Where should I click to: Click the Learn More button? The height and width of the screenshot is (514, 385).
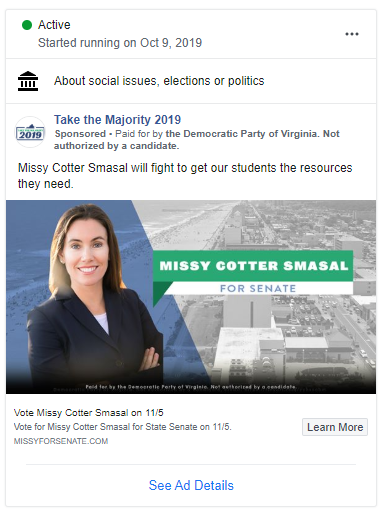[x=335, y=427]
